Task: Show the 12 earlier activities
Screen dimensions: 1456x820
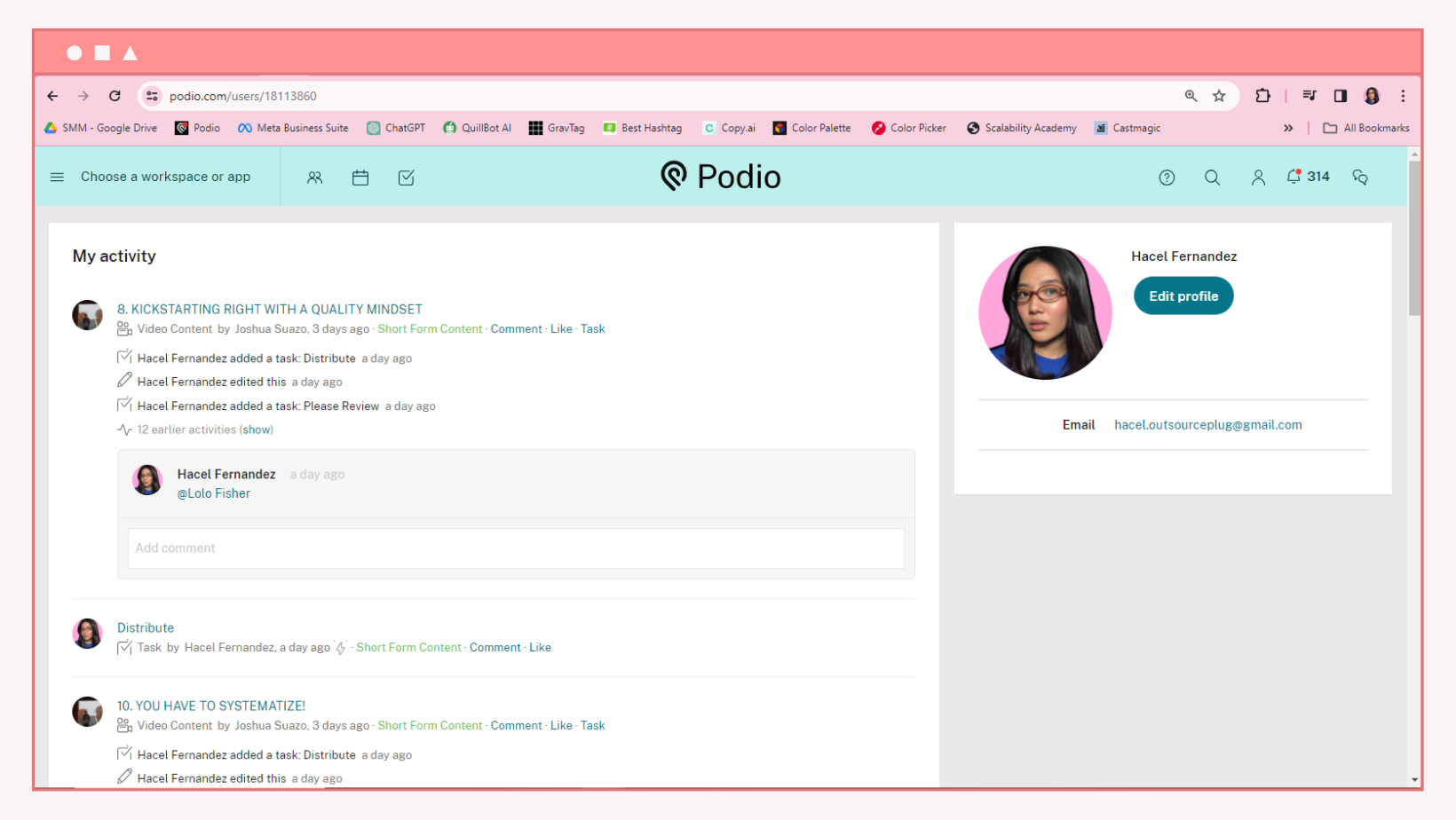Action: coord(257,430)
